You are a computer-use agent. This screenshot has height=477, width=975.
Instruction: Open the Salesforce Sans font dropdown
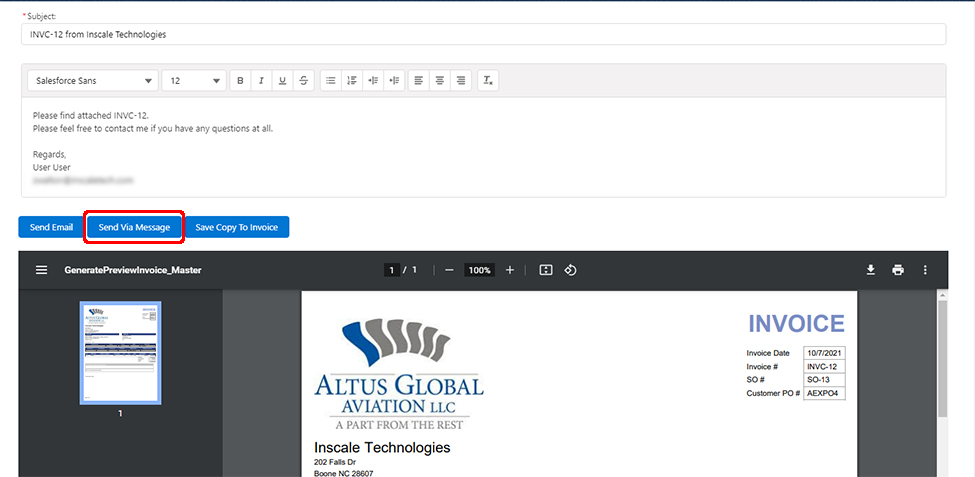click(x=93, y=81)
